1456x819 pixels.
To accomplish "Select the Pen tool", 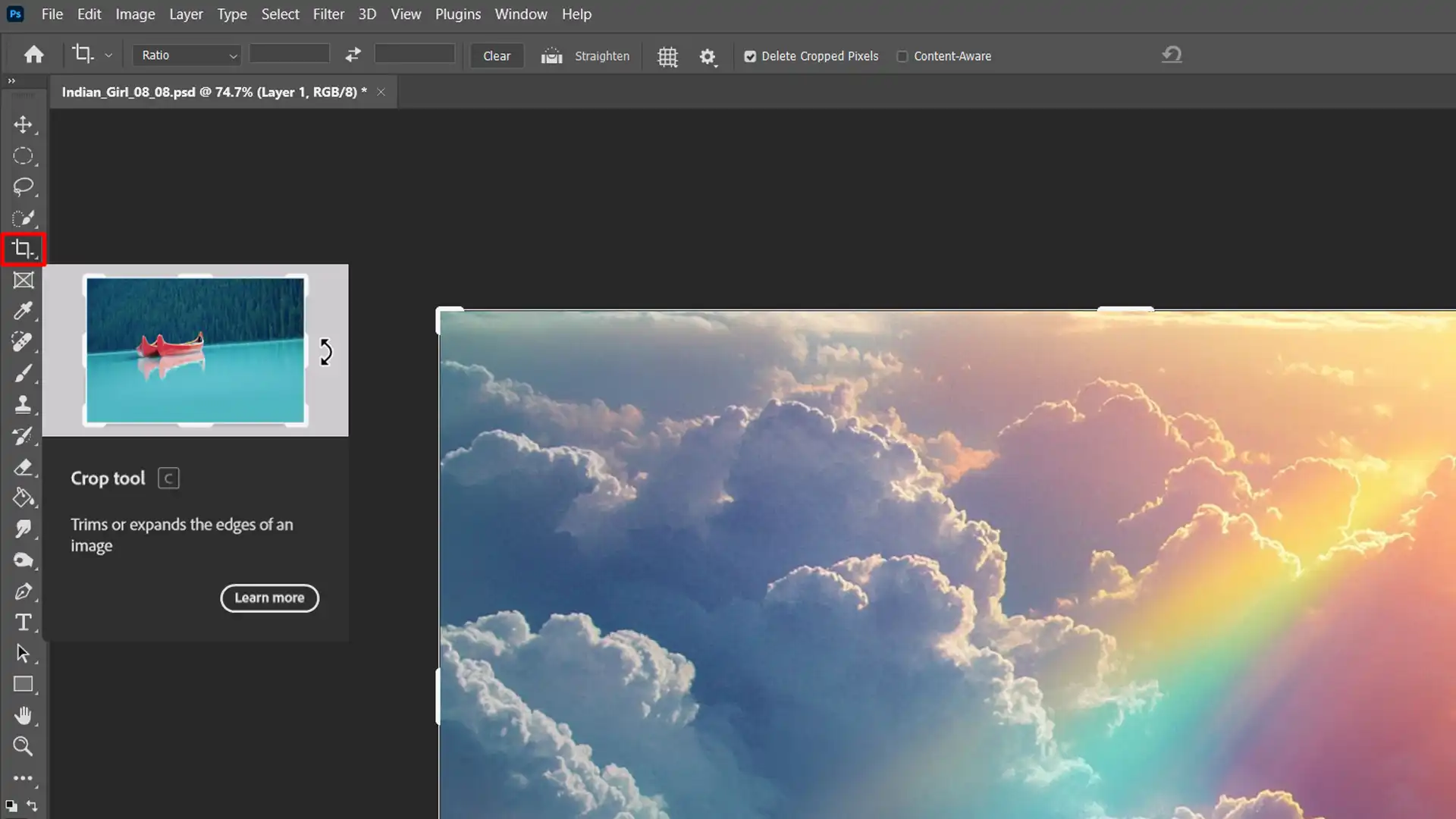I will (23, 591).
